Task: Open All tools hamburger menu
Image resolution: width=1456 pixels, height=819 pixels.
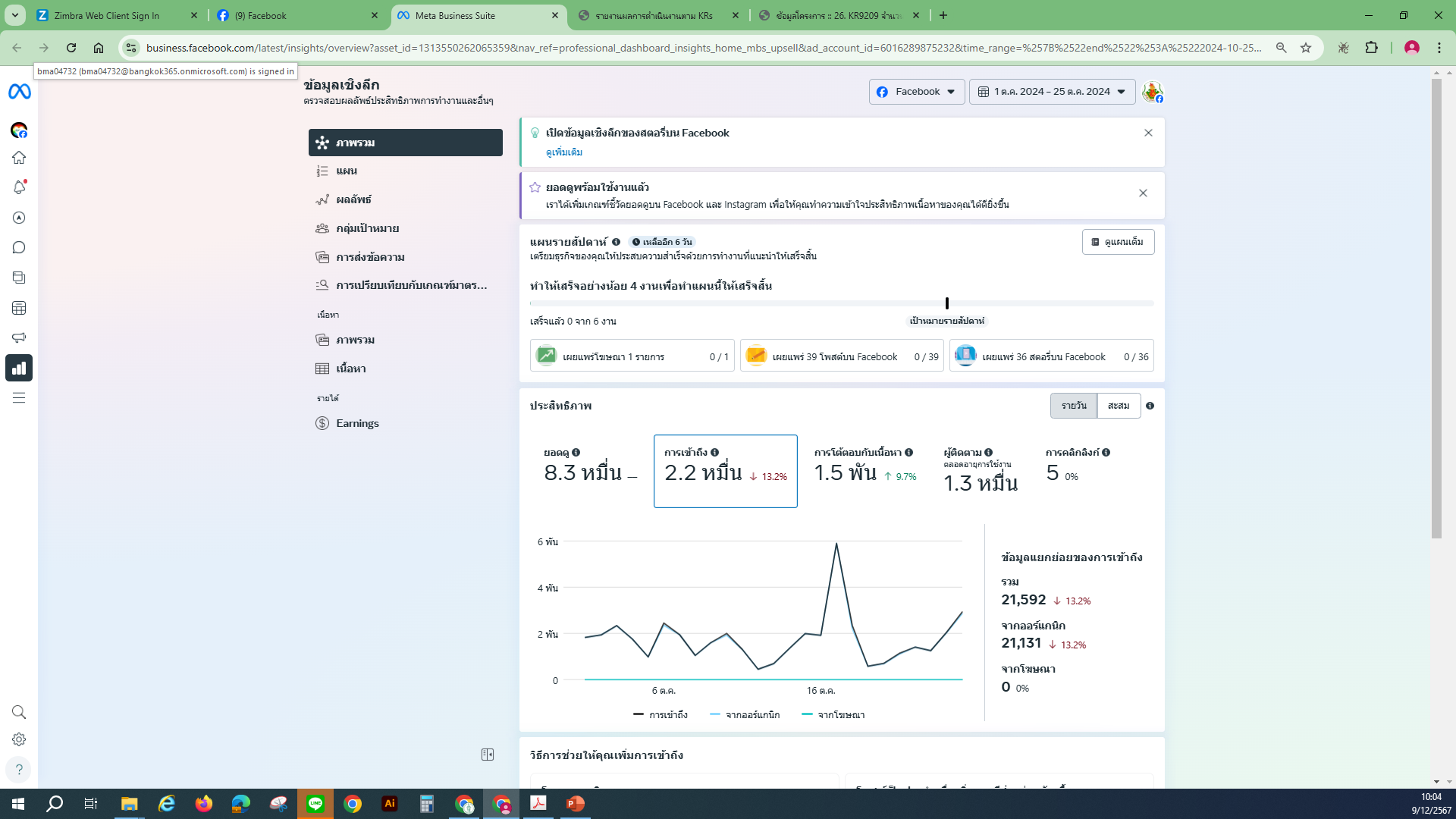Action: click(19, 398)
